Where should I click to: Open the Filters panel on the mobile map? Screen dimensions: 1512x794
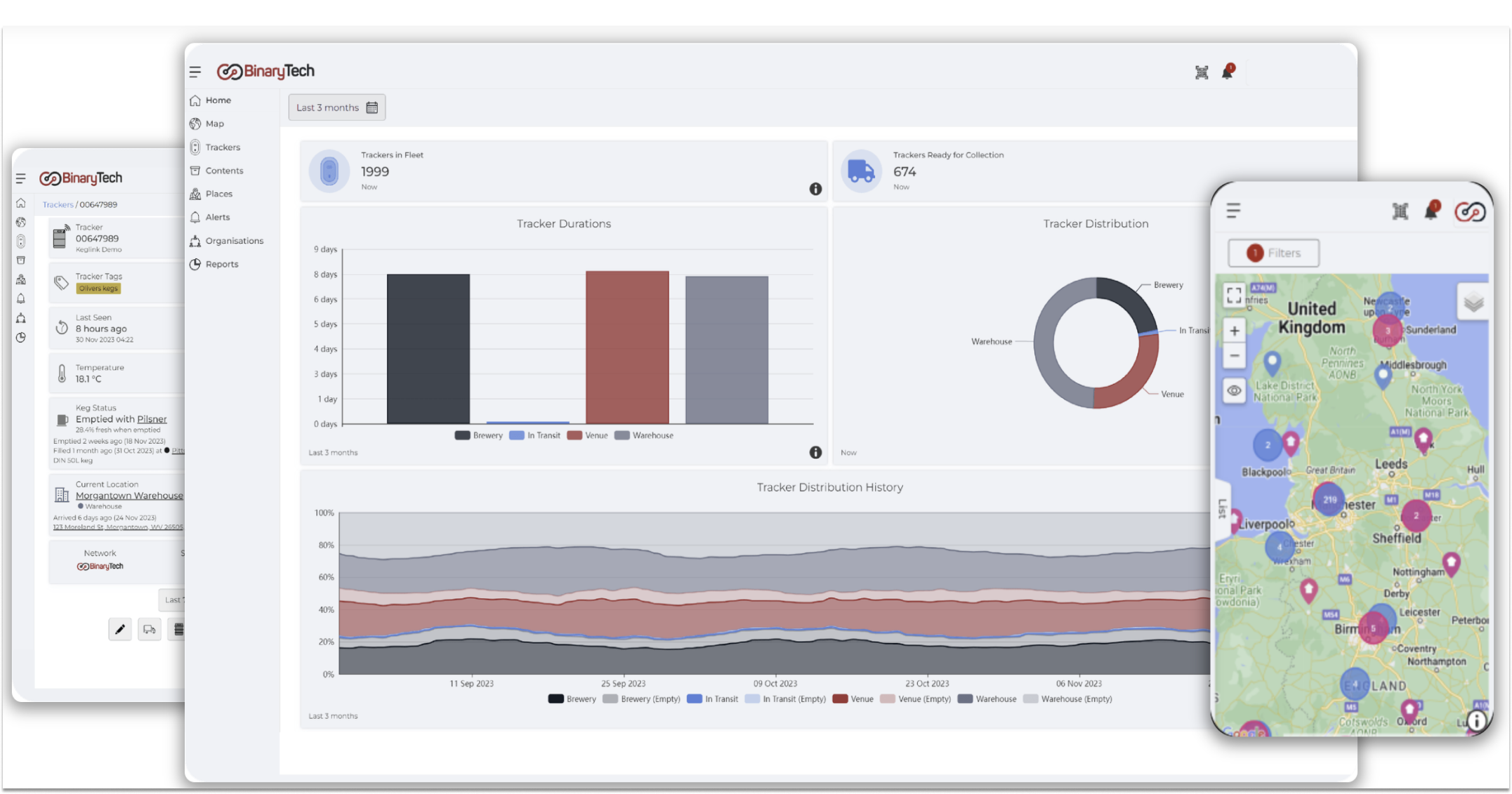pyautogui.click(x=1273, y=253)
